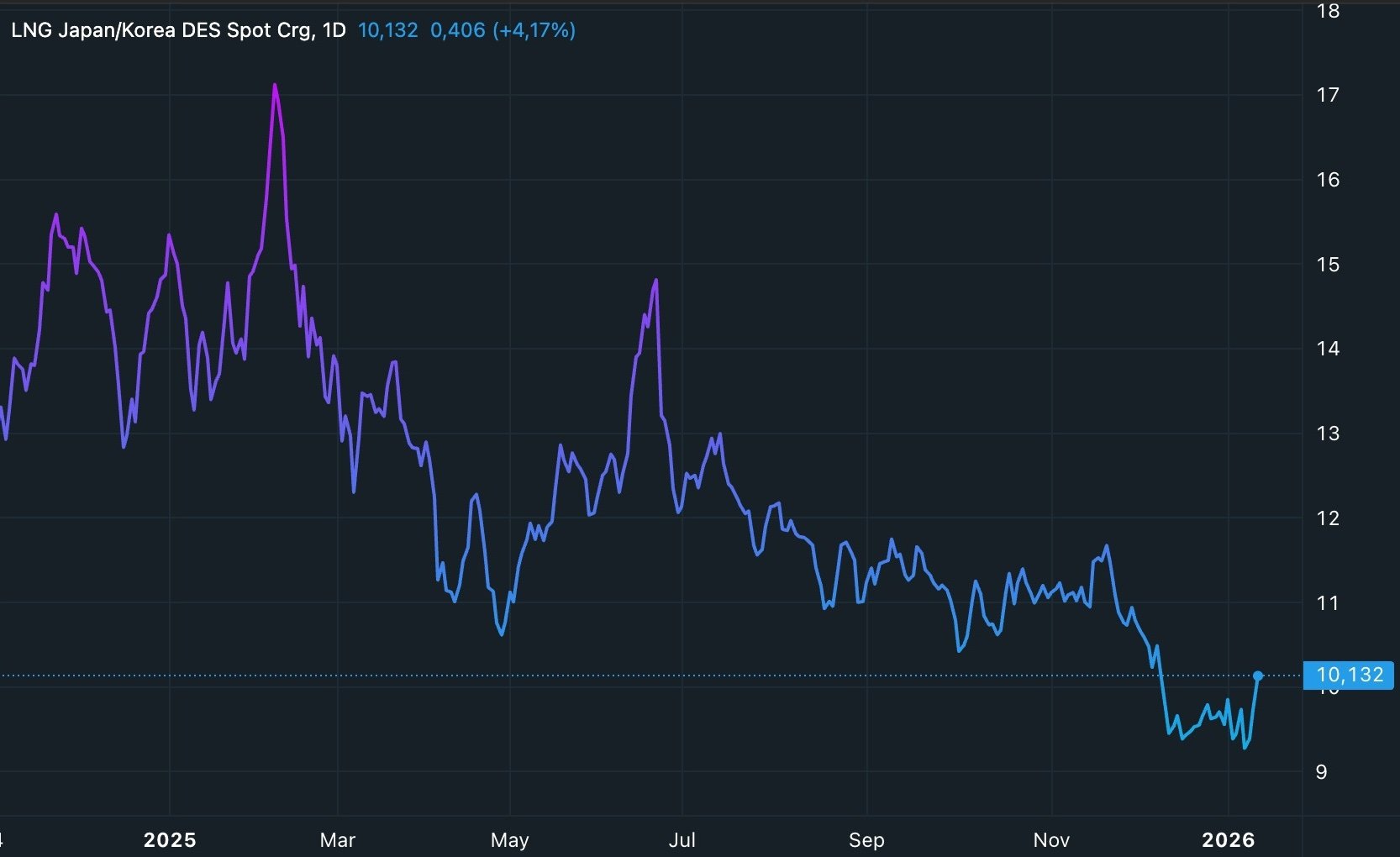Screen dimensions: 1400x857
Task: Click the Jul label on the time axis
Action: tap(682, 839)
